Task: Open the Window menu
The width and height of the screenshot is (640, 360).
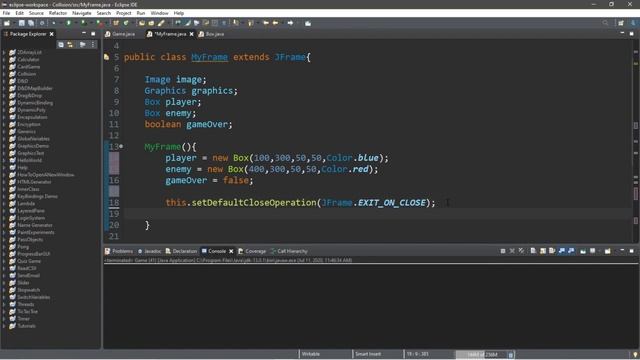Action: click(159, 13)
